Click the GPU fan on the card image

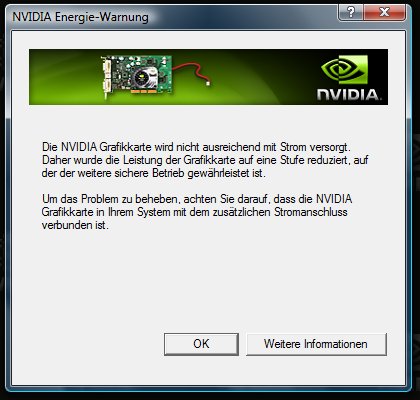[x=143, y=79]
